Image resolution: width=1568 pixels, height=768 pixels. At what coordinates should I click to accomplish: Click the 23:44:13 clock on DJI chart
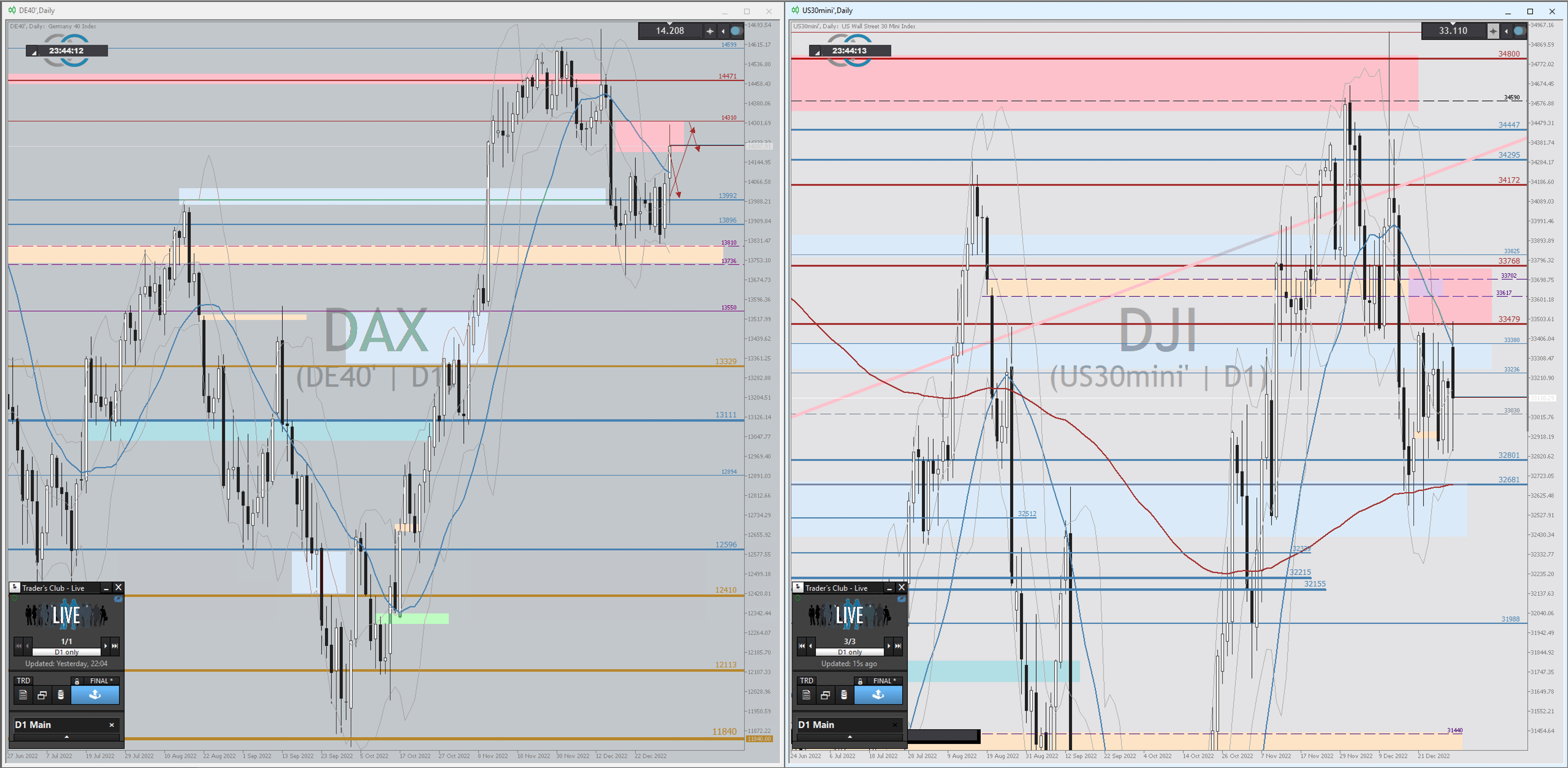[x=849, y=51]
